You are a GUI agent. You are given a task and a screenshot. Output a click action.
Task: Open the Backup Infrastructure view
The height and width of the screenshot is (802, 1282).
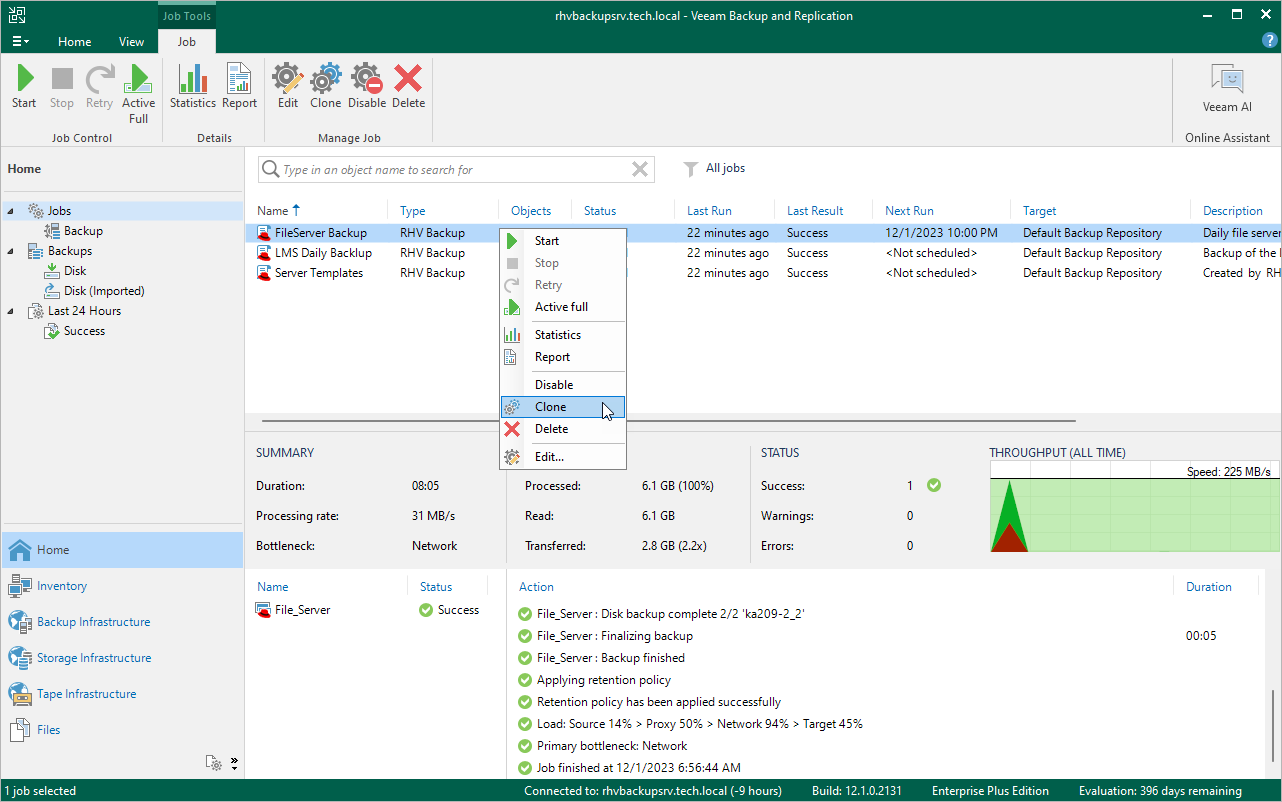point(122,622)
